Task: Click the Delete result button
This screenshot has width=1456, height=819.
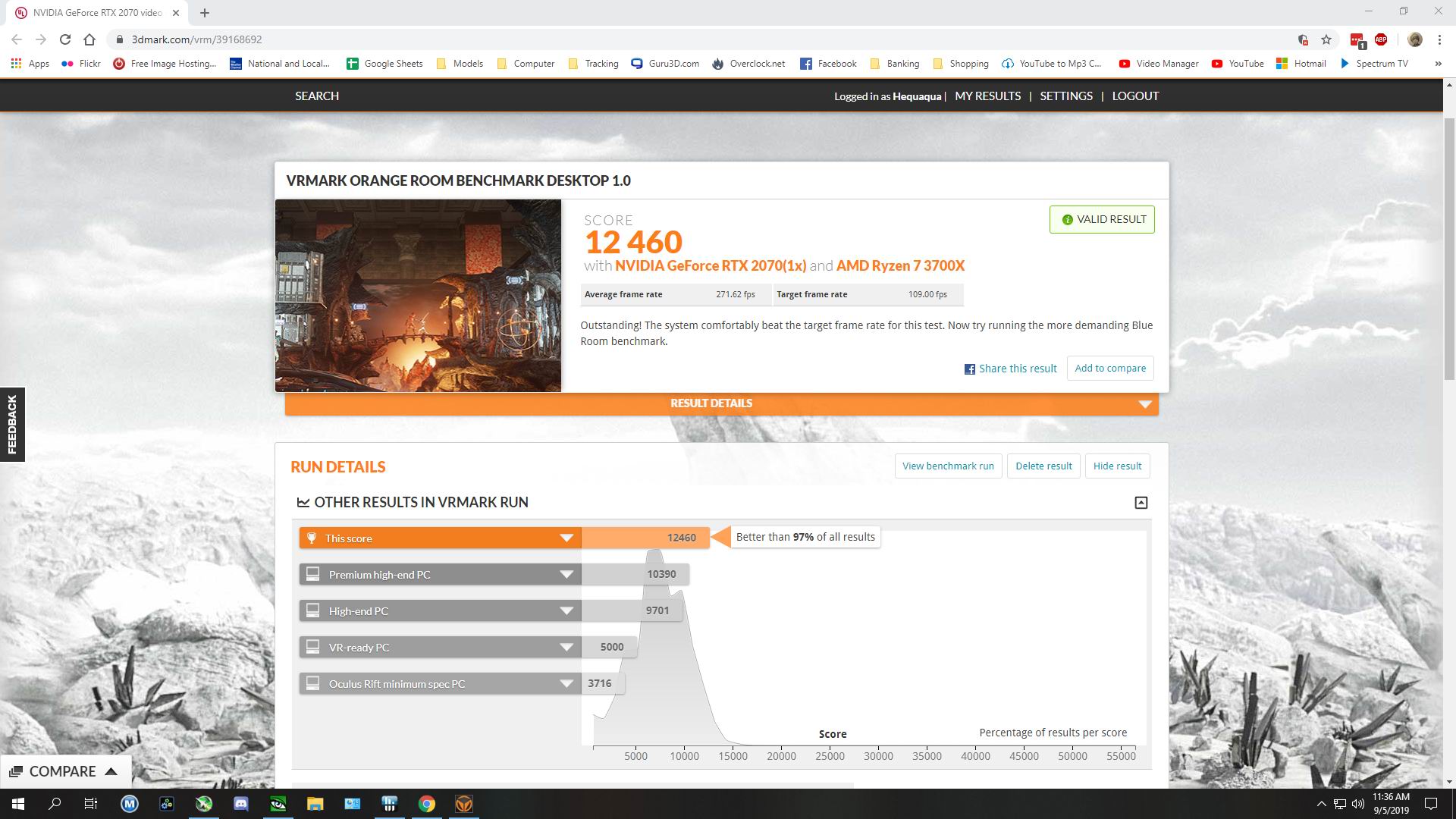Action: click(1043, 466)
